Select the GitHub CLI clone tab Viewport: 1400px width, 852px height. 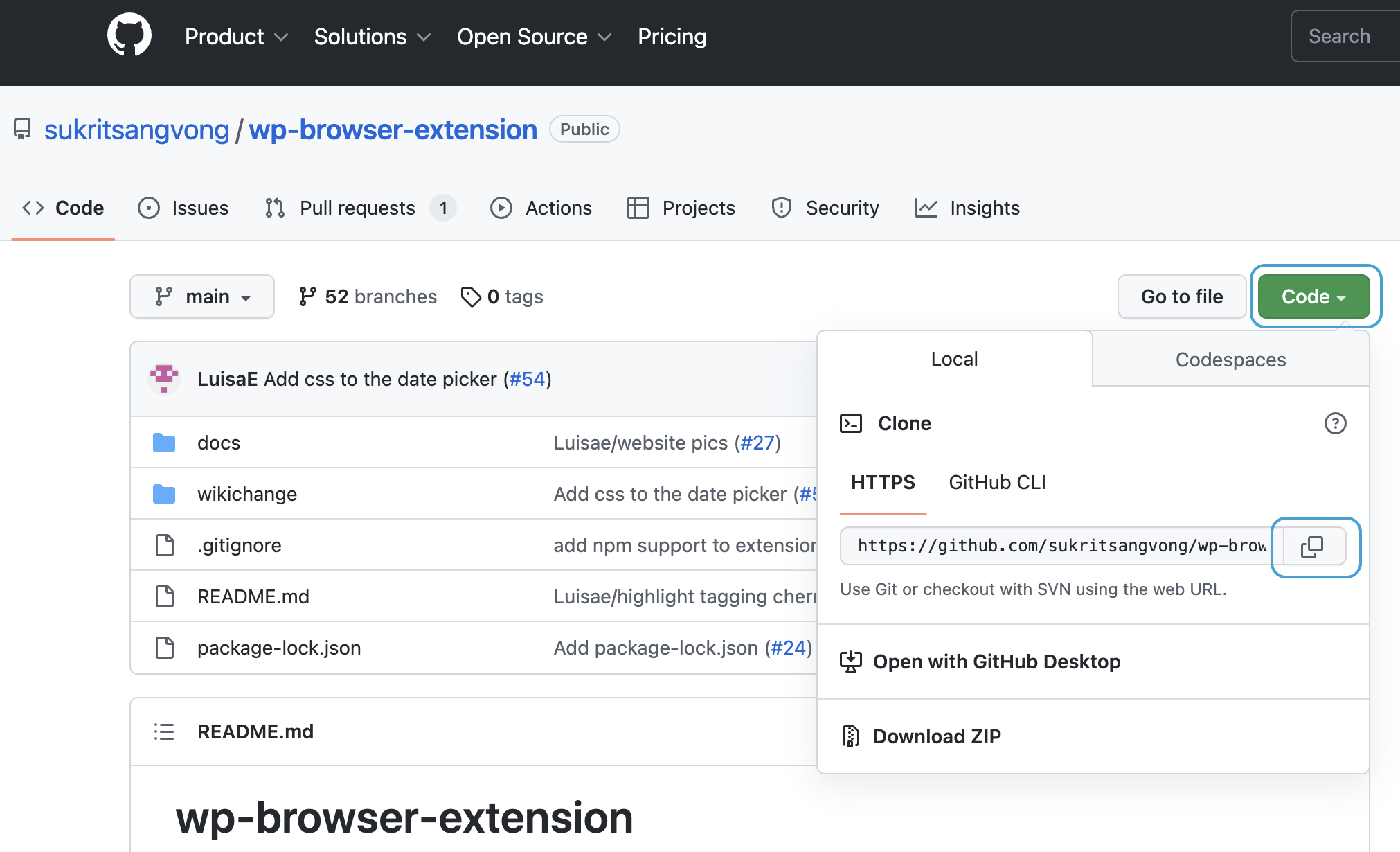997,482
